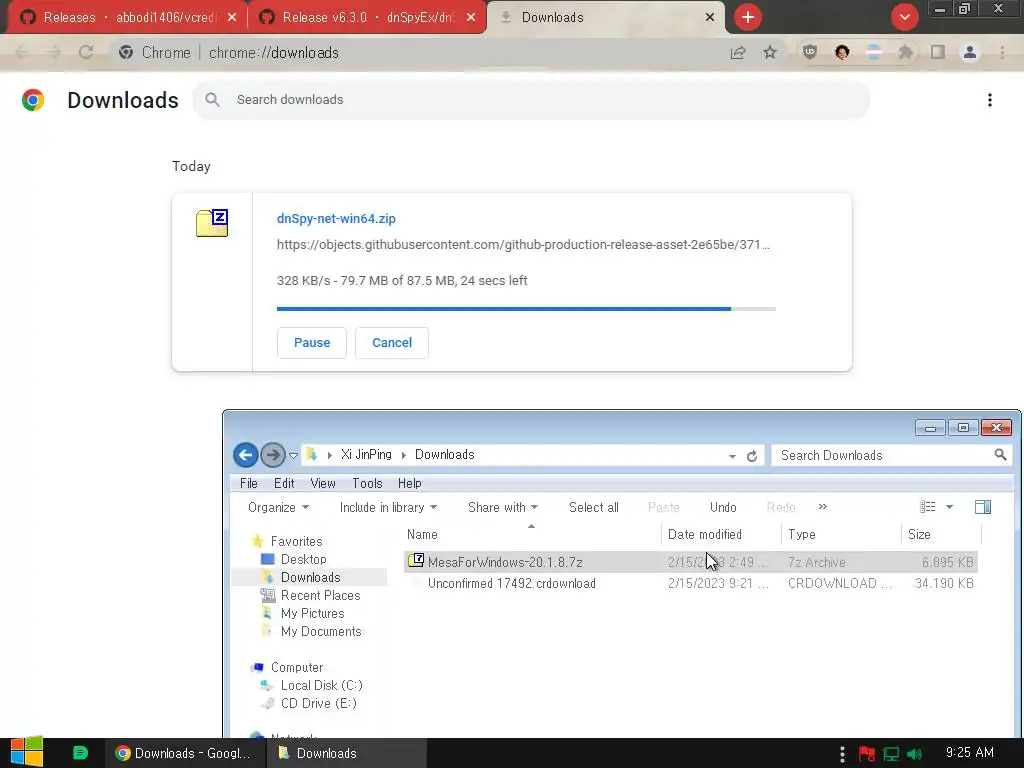This screenshot has width=1024, height=768.
Task: Click Downloads in Explorer breadcrumb
Action: 445,455
